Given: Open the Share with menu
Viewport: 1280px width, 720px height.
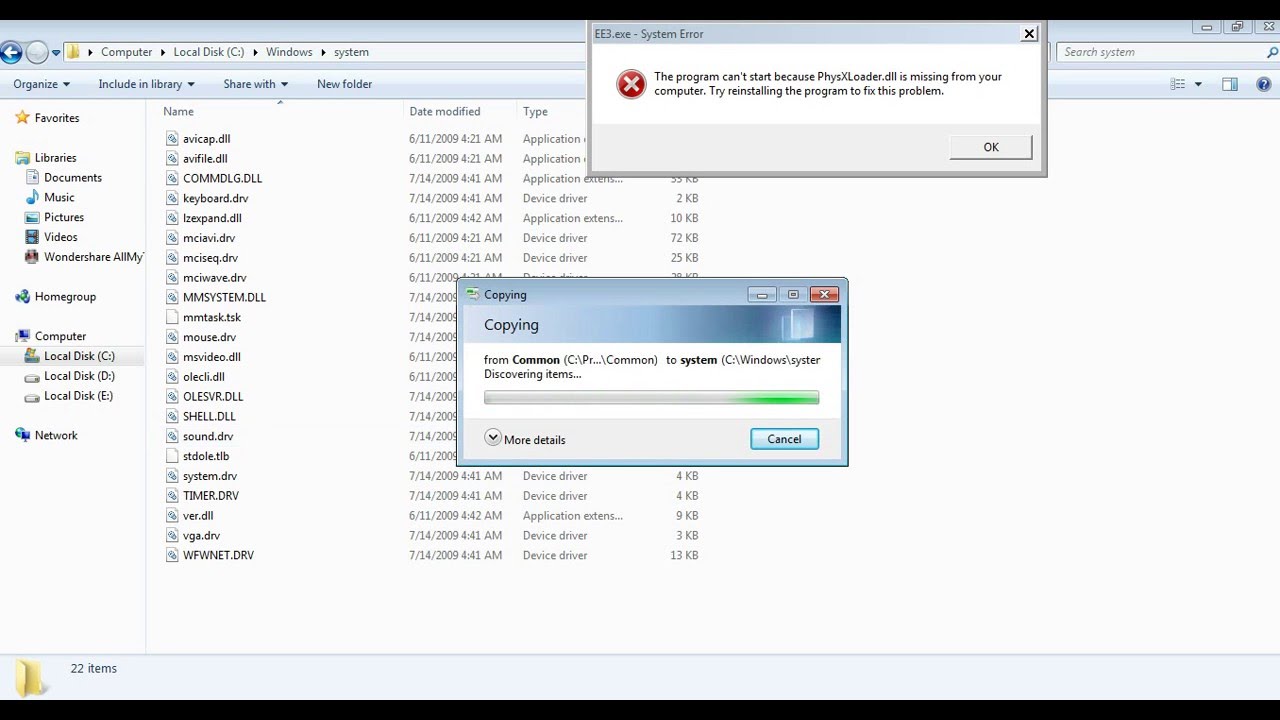Looking at the screenshot, I should [x=255, y=84].
